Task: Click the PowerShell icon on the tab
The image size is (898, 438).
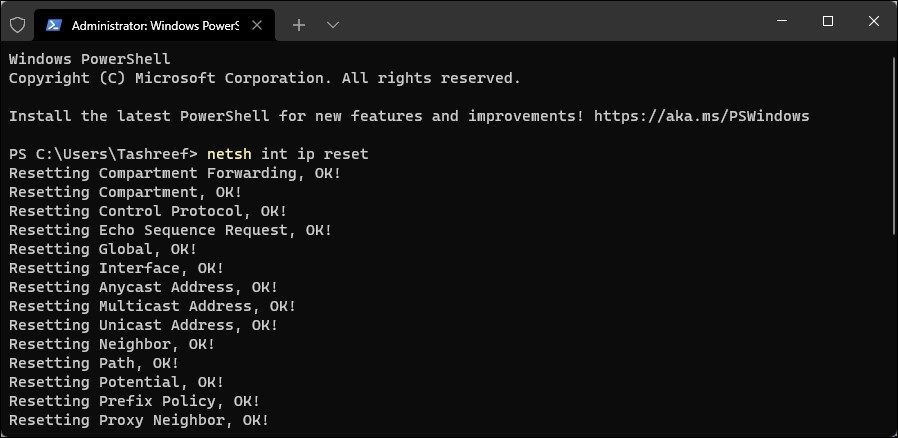Action: (x=53, y=24)
